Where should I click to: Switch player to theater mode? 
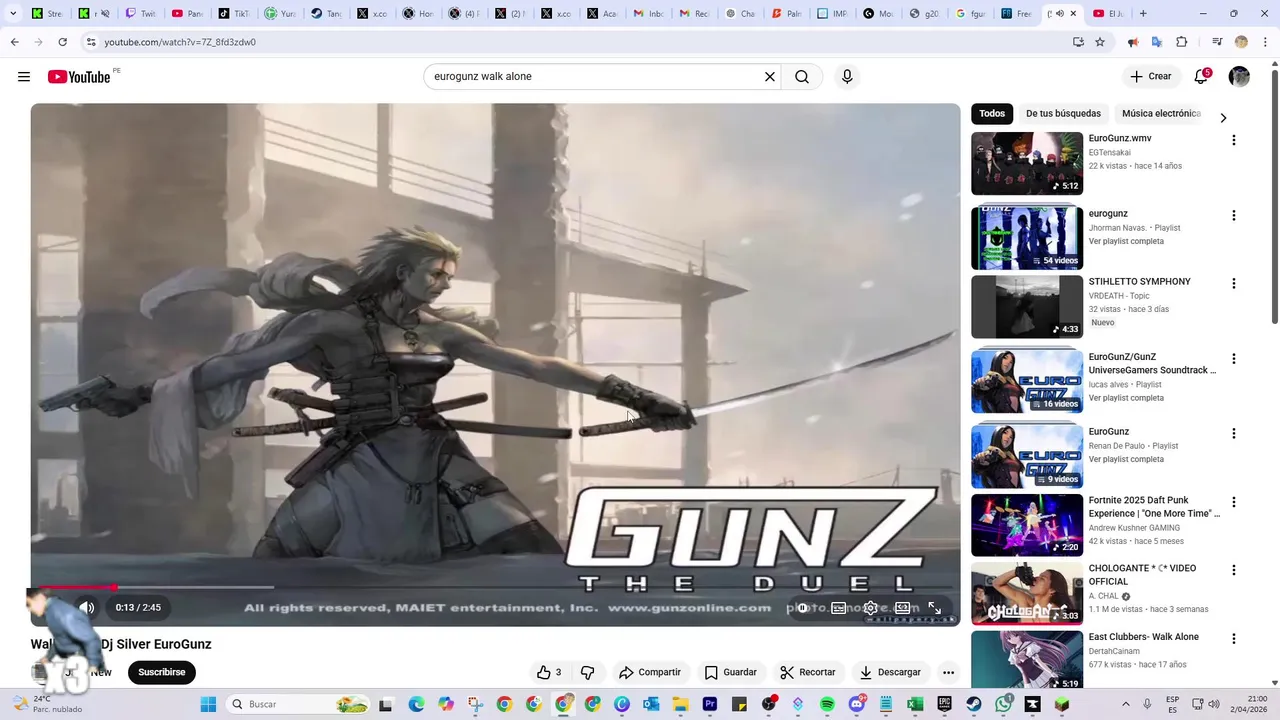tap(902, 607)
